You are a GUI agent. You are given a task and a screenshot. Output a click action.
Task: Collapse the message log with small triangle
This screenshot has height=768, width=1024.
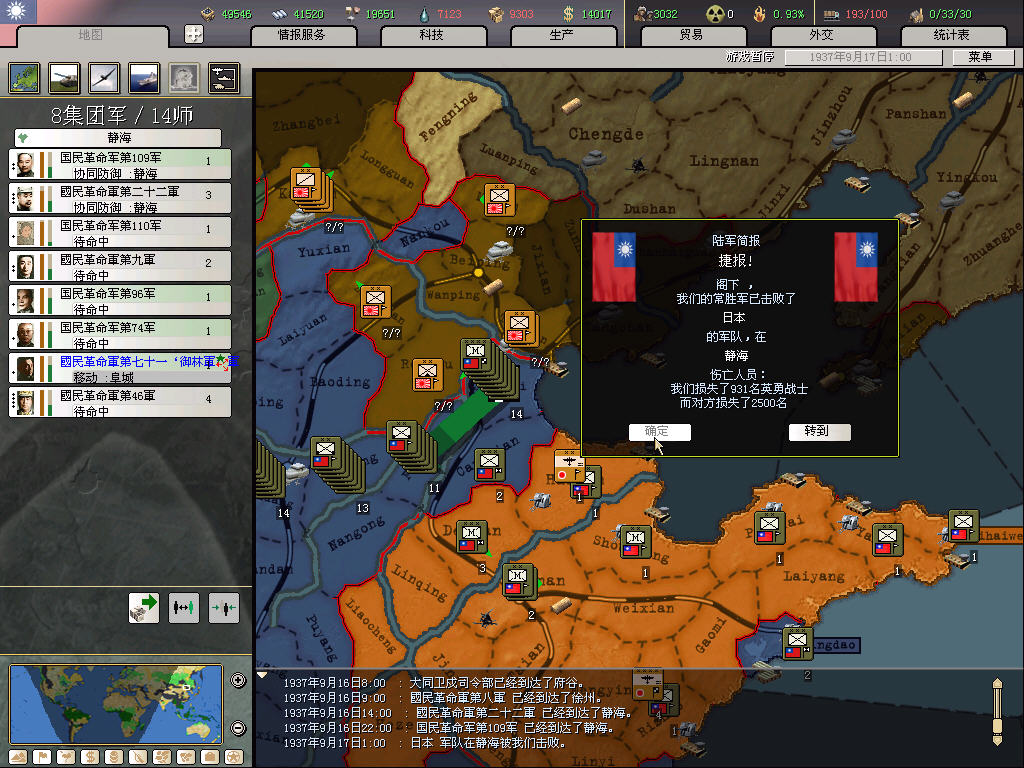pyautogui.click(x=262, y=675)
